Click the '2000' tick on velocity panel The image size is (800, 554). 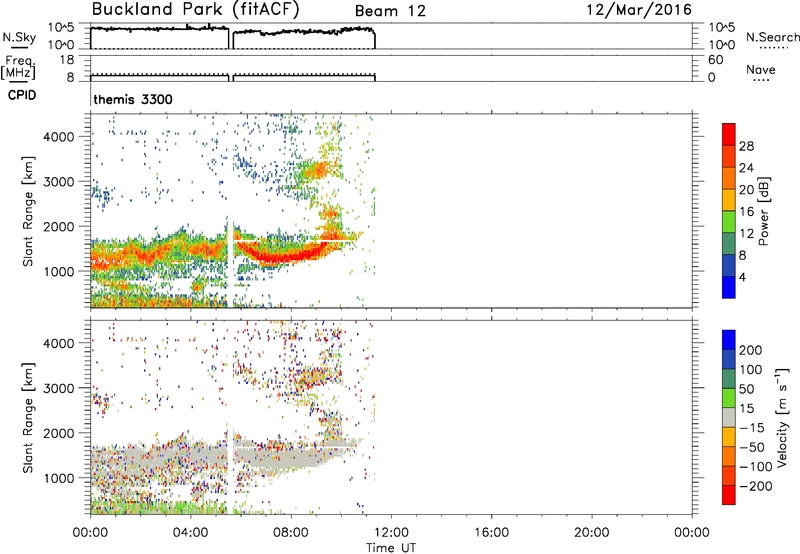[58, 433]
